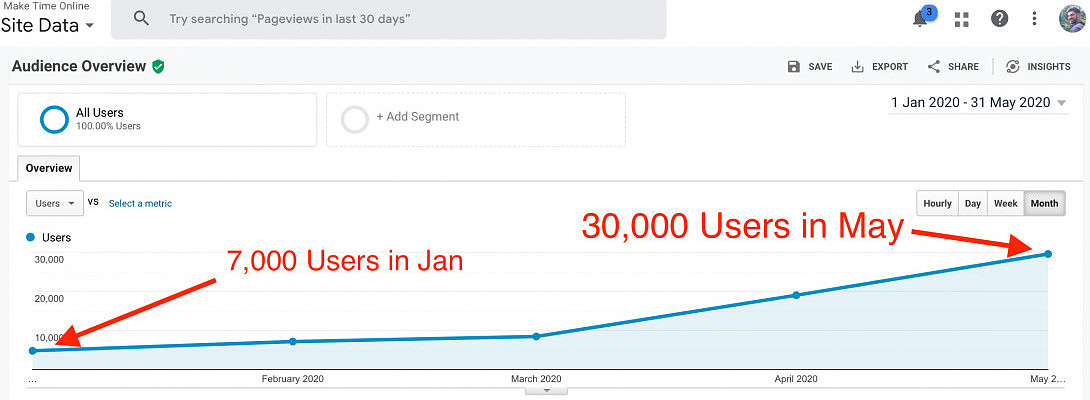Image resolution: width=1090 pixels, height=400 pixels.
Task: Click the green verified shield icon
Action: coord(158,67)
